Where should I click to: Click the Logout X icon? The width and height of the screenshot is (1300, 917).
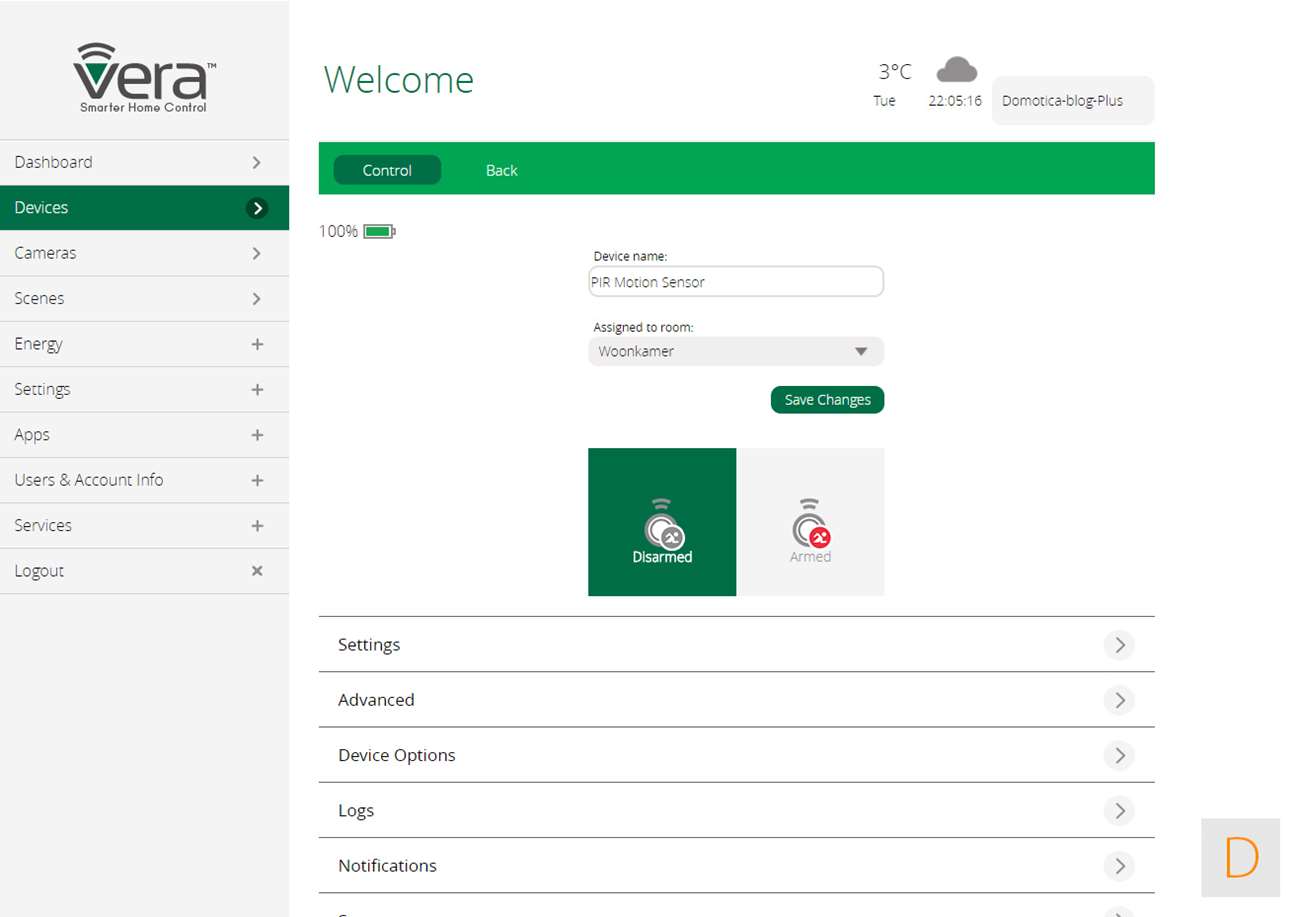coord(257,571)
